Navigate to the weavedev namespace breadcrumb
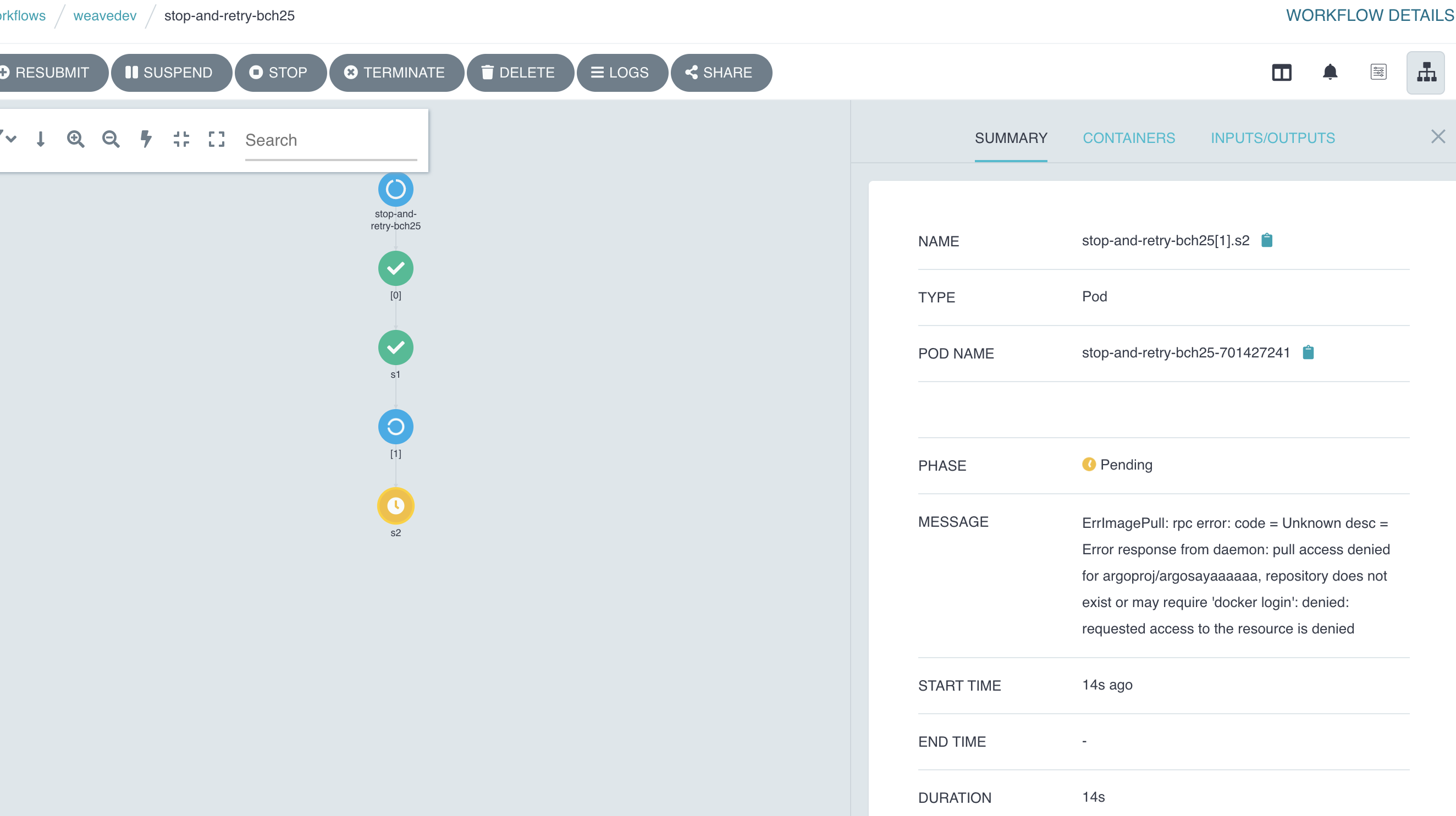This screenshot has width=1456, height=816. tap(104, 15)
